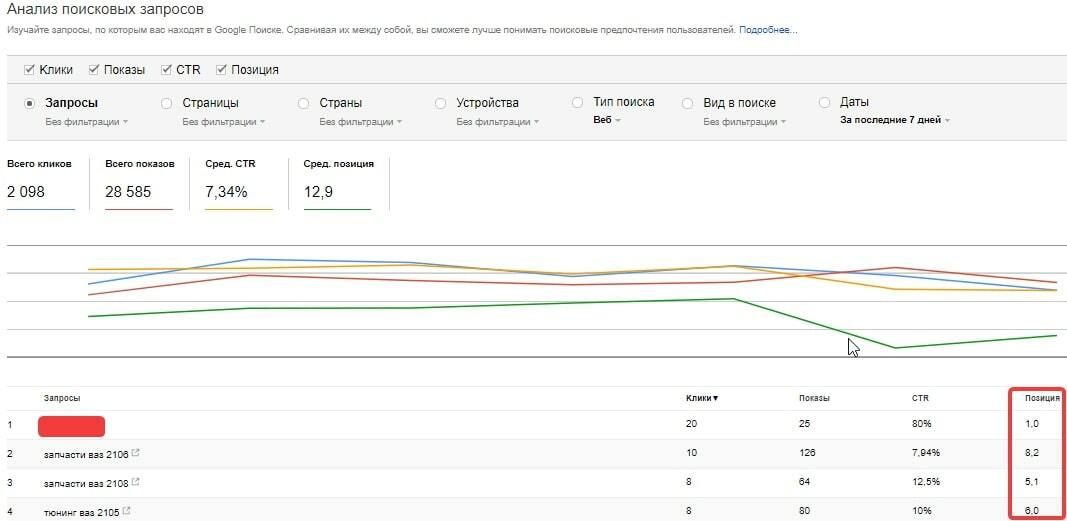The image size is (1067, 521).
Task: Select the Даты radio button
Action: coord(824,102)
